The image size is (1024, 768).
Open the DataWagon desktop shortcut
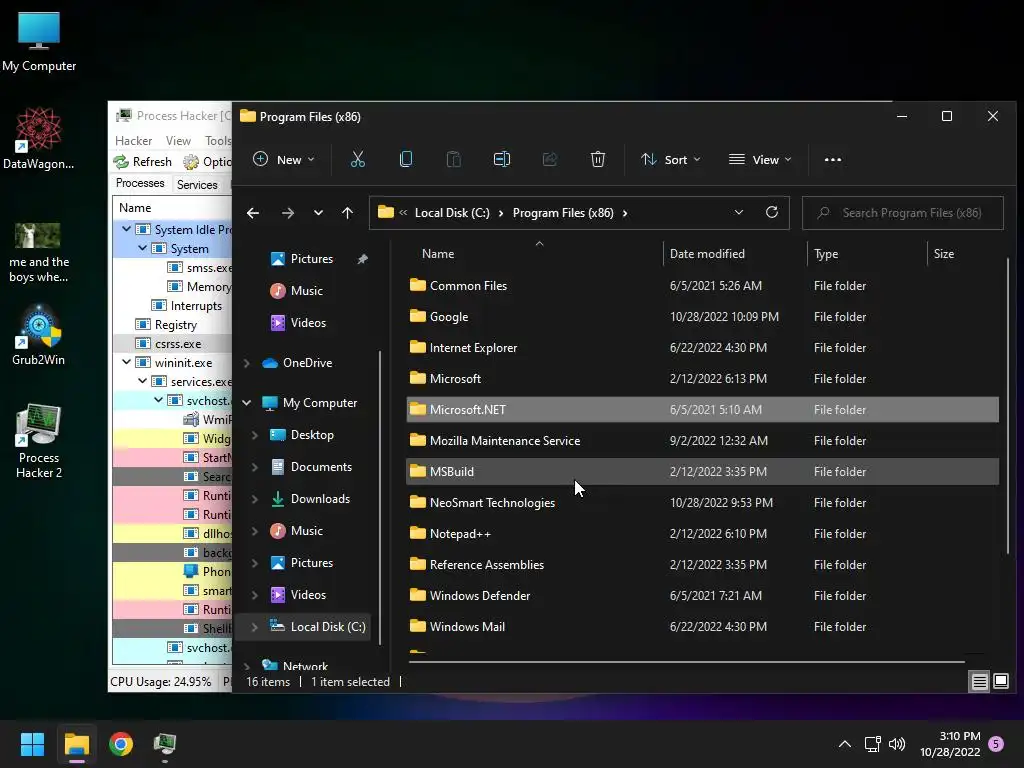pyautogui.click(x=39, y=138)
